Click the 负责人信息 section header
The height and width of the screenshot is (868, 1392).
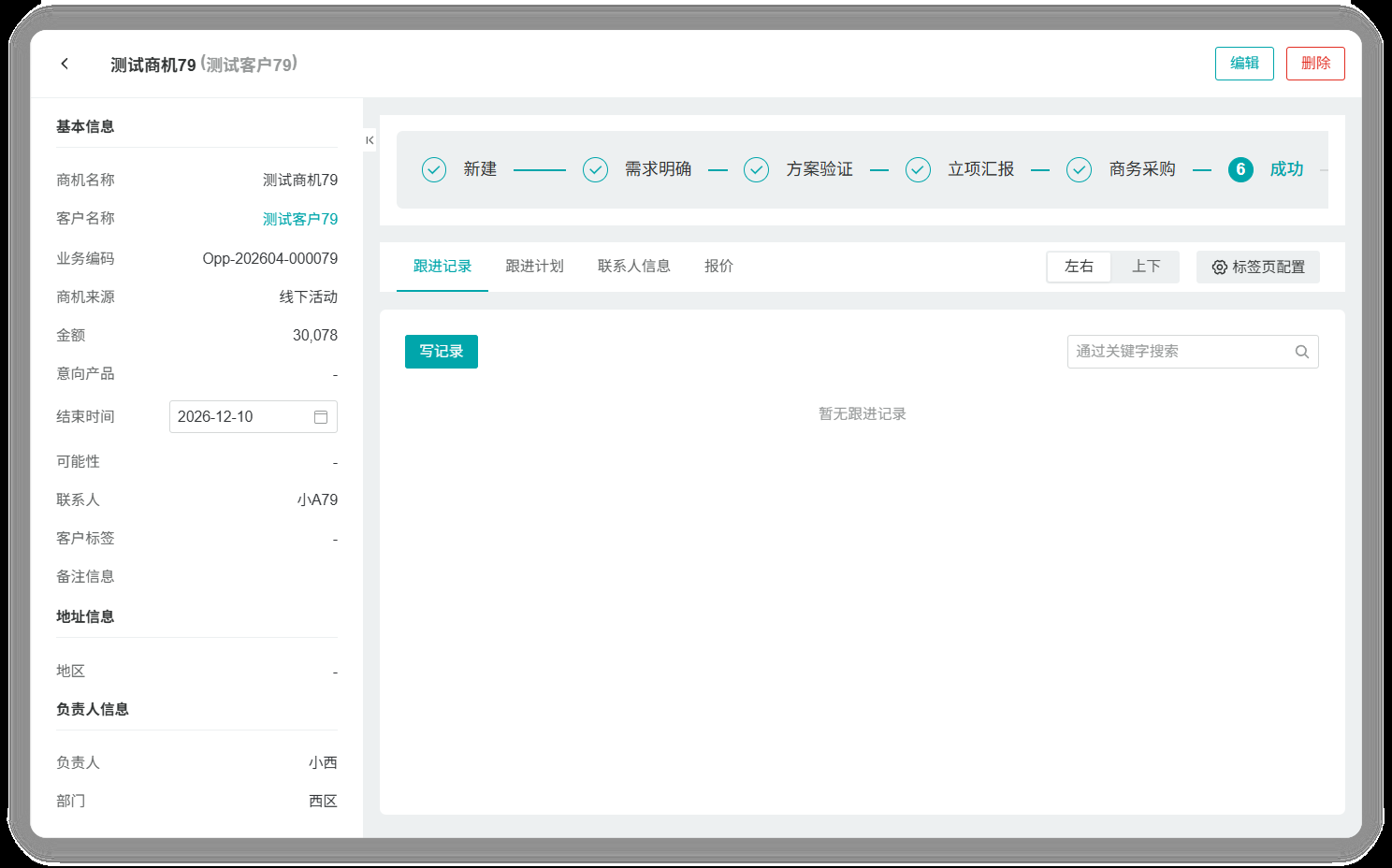(93, 709)
